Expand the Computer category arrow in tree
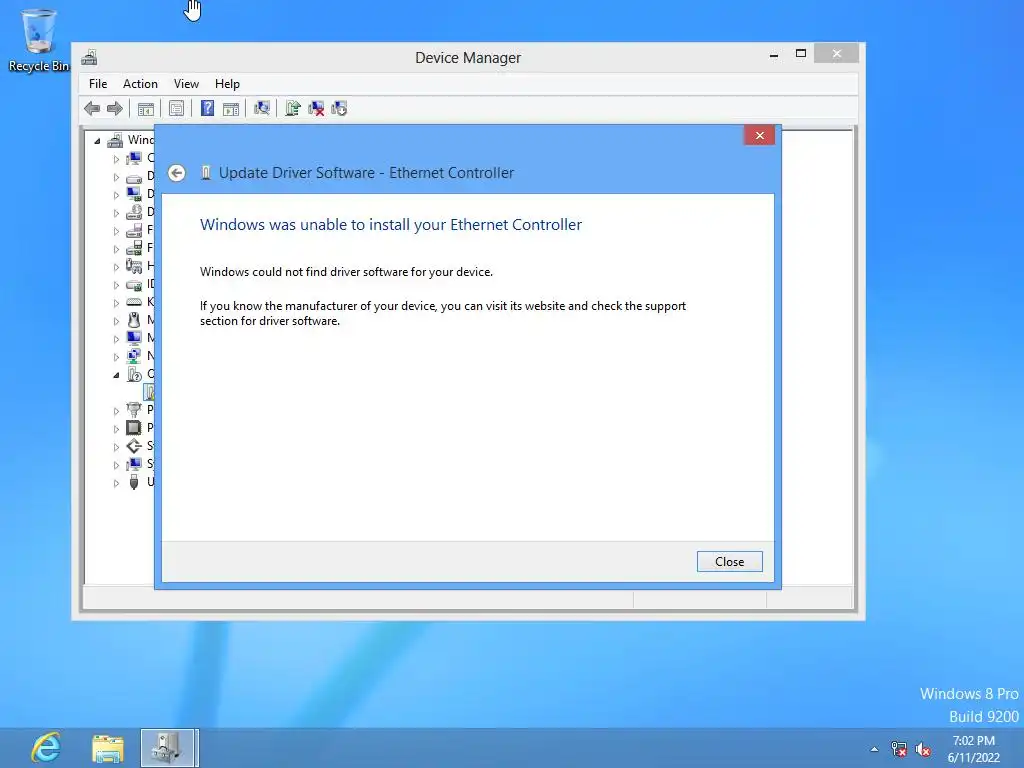Screen dimensions: 1024x768 click(116, 159)
